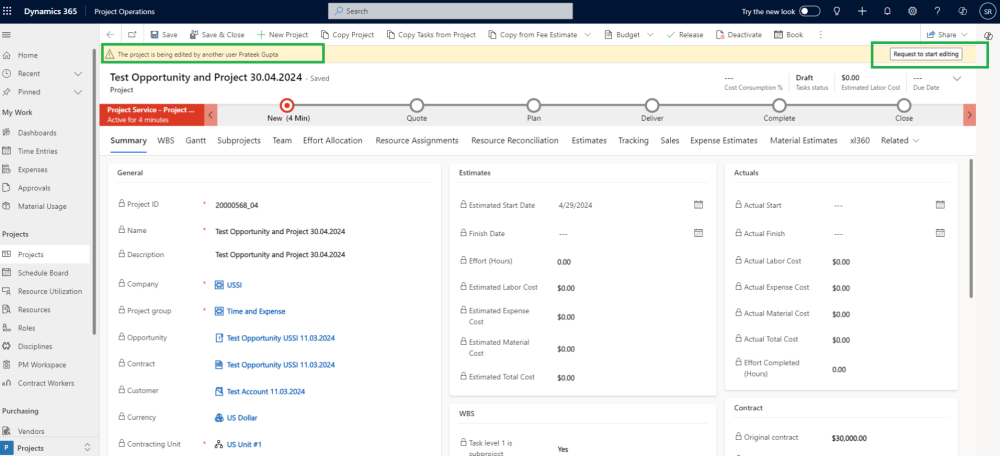Expand Copy from Fee Estimate dropdown
Screen dimensions: 1000x456
coord(587,35)
